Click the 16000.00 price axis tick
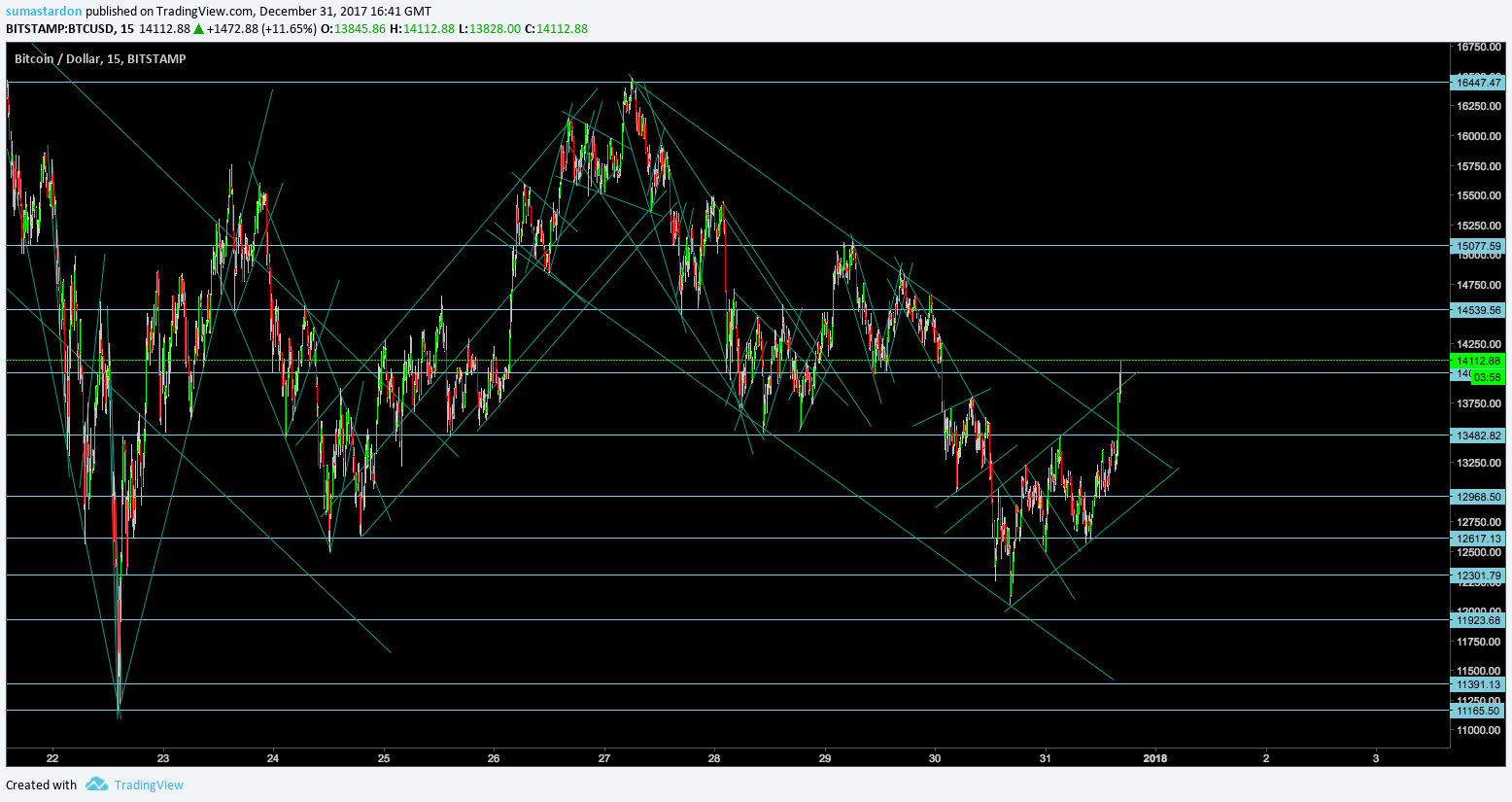 [1478, 136]
